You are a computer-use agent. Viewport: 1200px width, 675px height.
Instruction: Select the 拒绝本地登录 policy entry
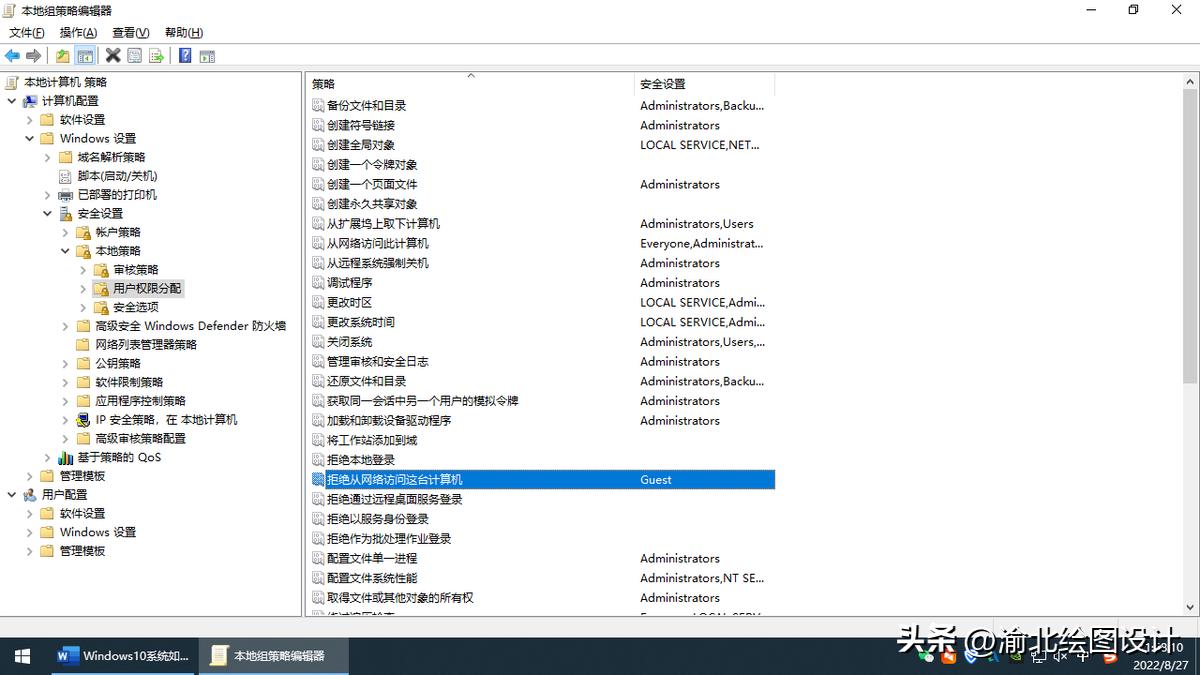[365, 459]
